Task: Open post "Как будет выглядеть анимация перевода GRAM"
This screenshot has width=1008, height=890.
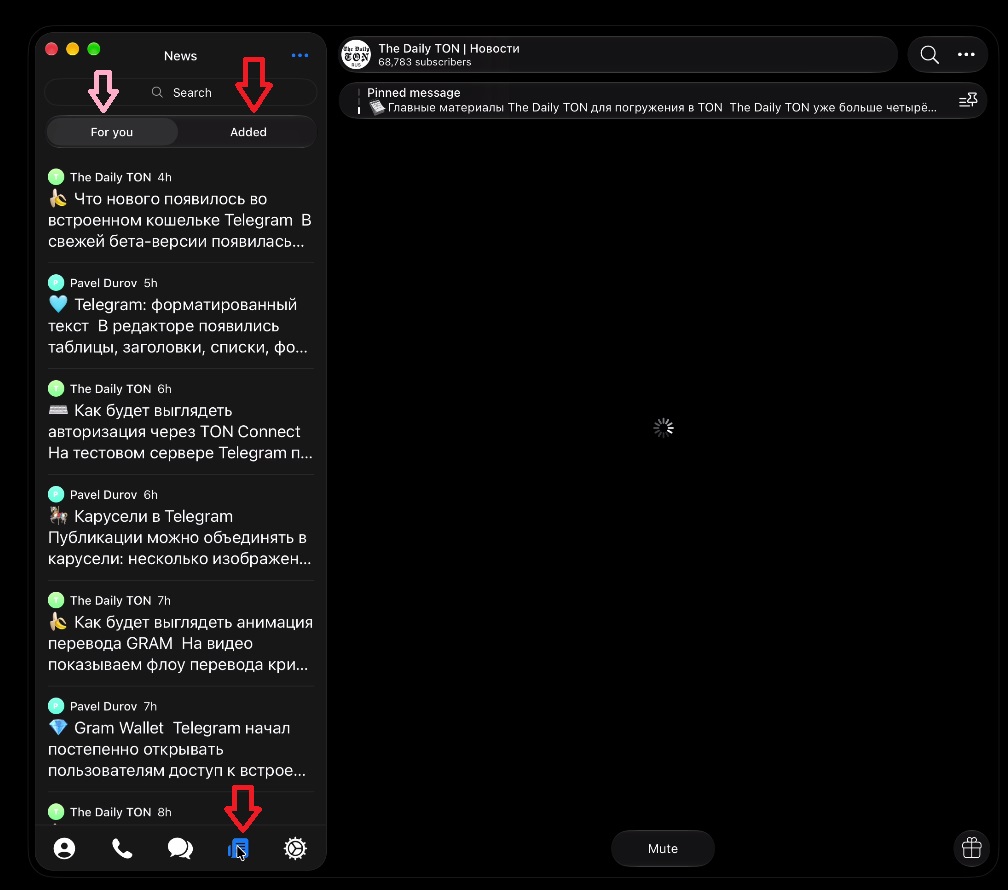Action: 181,633
